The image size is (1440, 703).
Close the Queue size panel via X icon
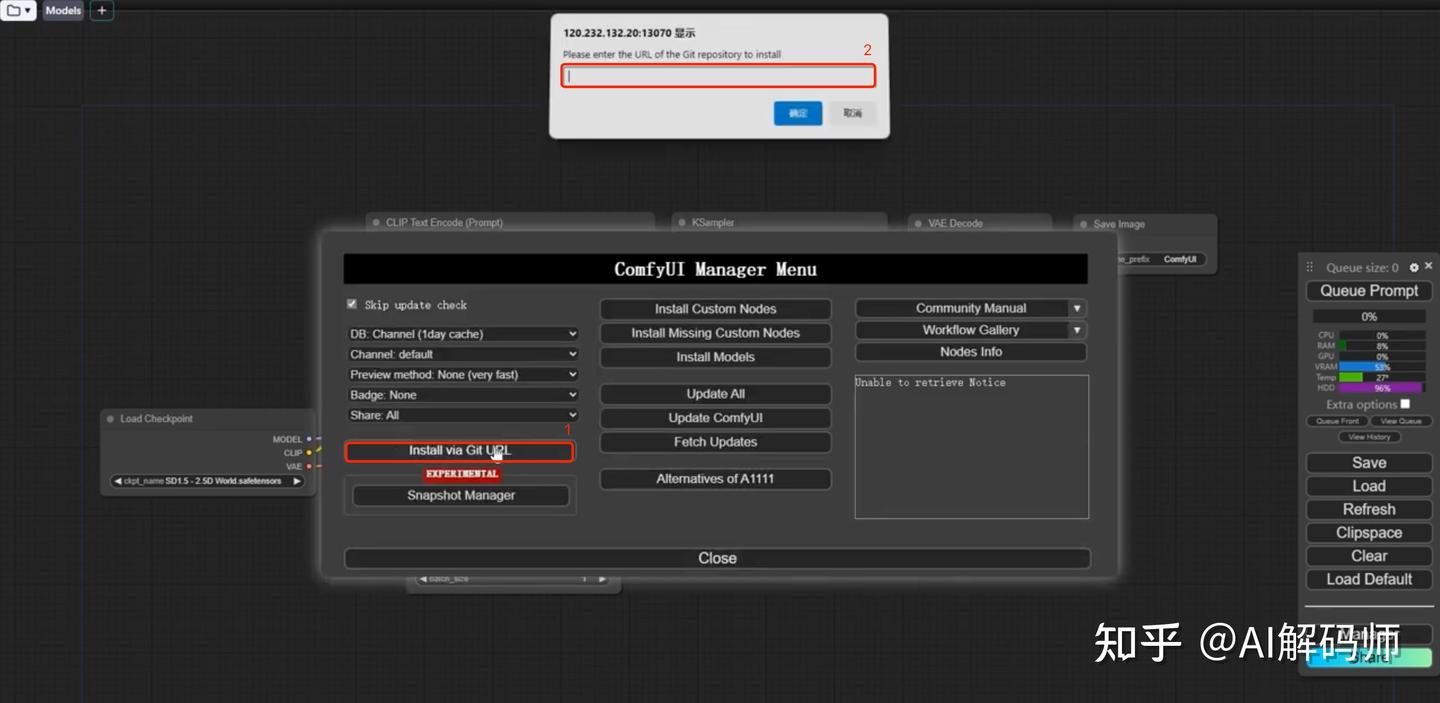(x=1428, y=267)
